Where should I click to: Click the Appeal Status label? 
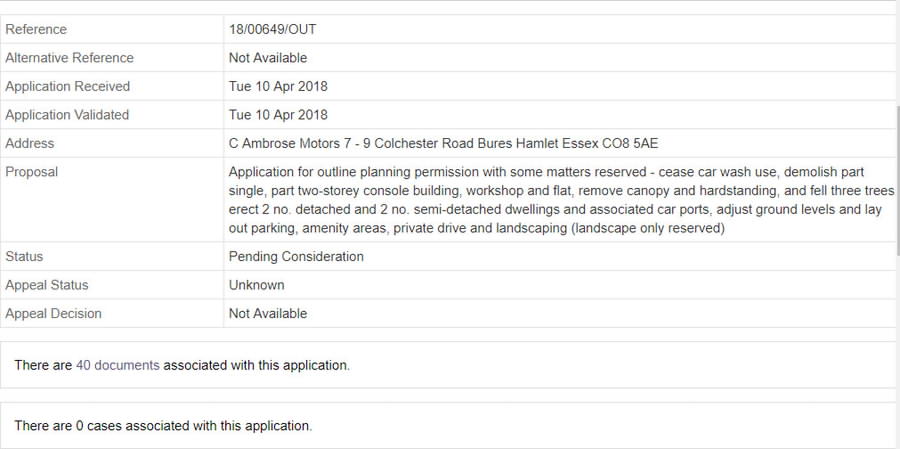(x=46, y=285)
